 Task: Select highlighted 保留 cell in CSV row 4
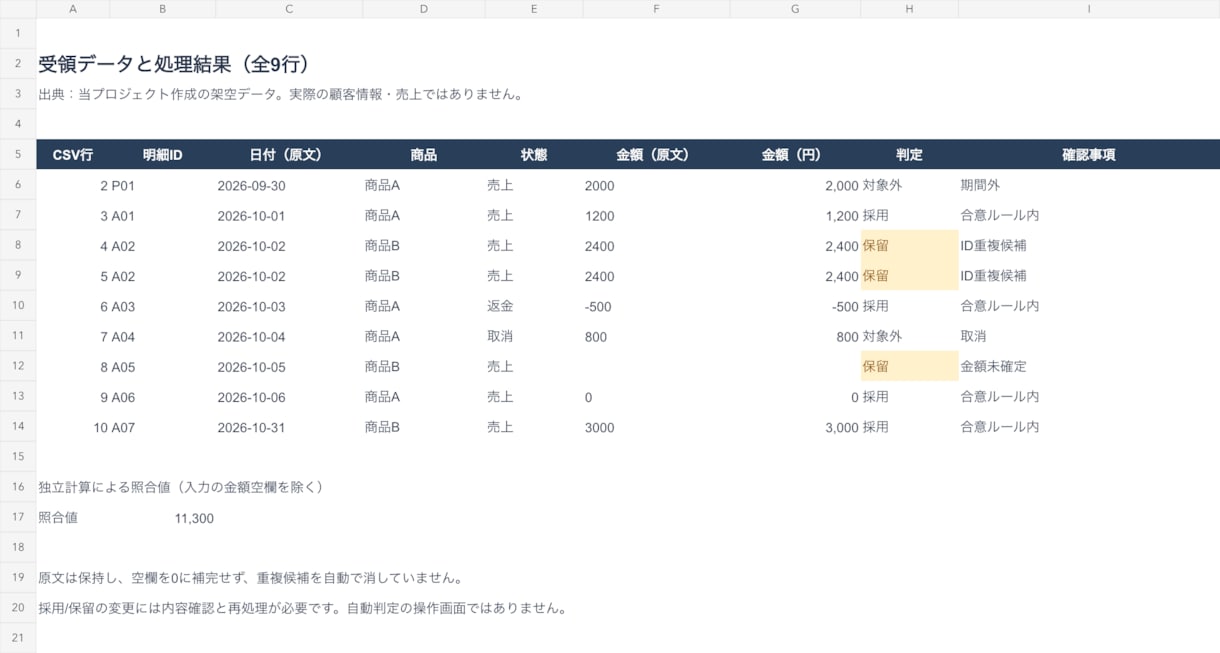point(909,246)
